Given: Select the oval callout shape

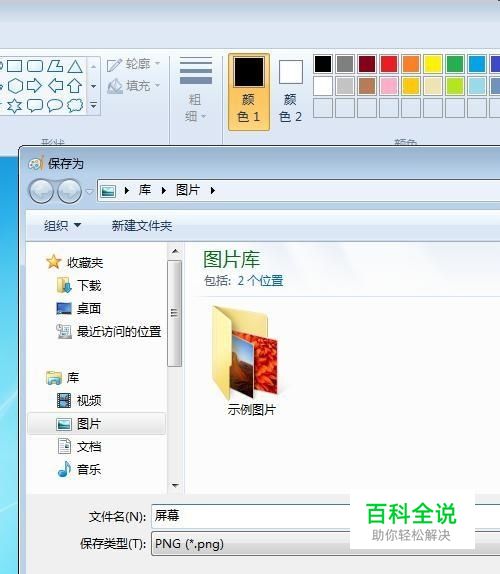Looking at the screenshot, I should (55, 106).
